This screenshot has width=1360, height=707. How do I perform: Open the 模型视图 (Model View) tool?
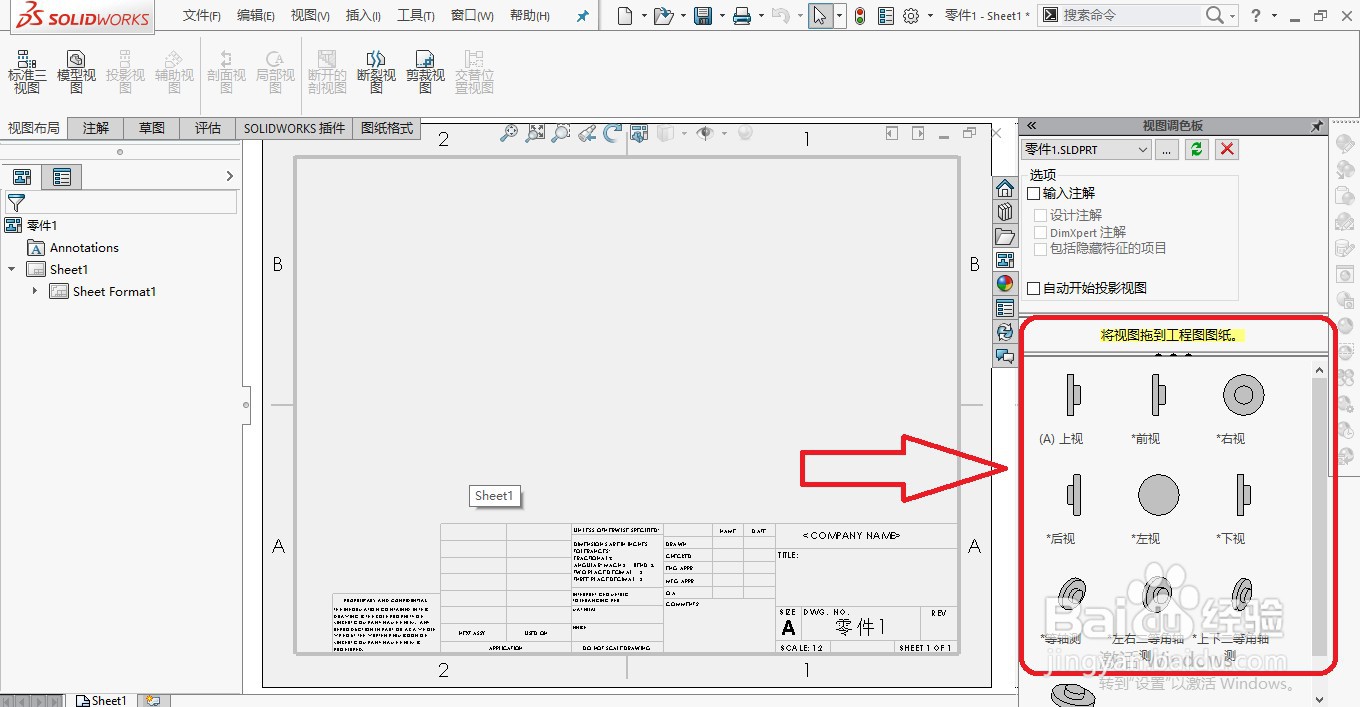coord(76,72)
